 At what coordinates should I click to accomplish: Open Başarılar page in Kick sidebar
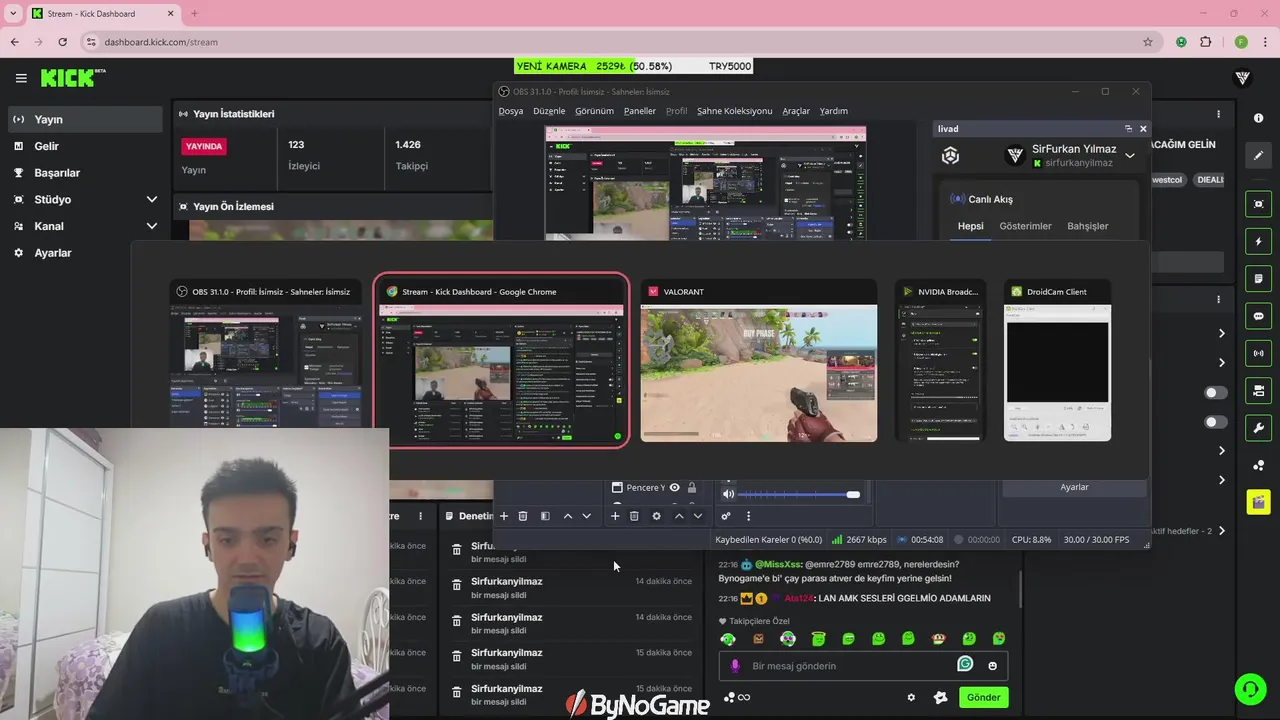coord(85,173)
